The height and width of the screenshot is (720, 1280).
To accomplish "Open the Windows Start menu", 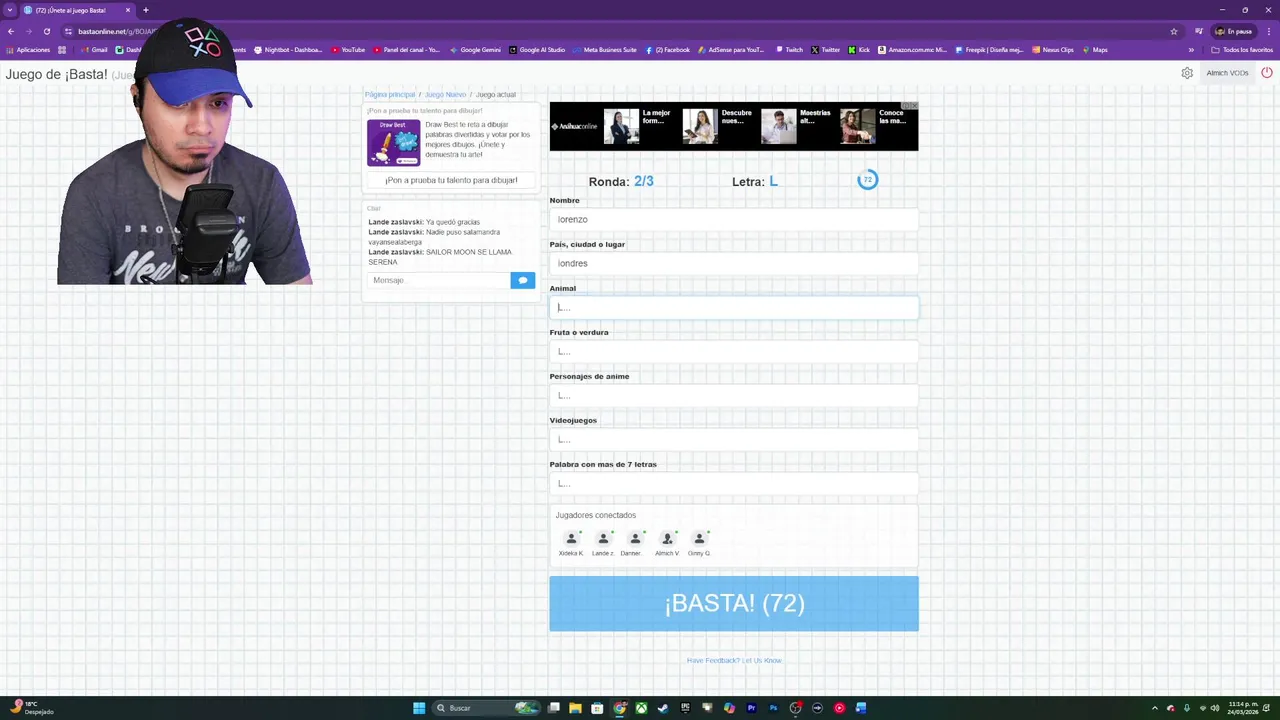I will coord(419,708).
